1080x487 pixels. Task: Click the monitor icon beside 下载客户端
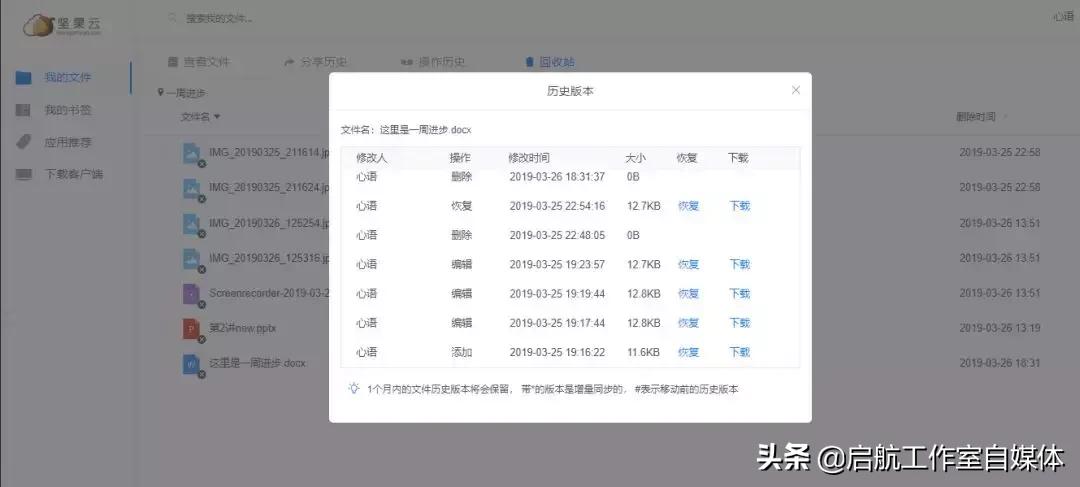(23, 174)
